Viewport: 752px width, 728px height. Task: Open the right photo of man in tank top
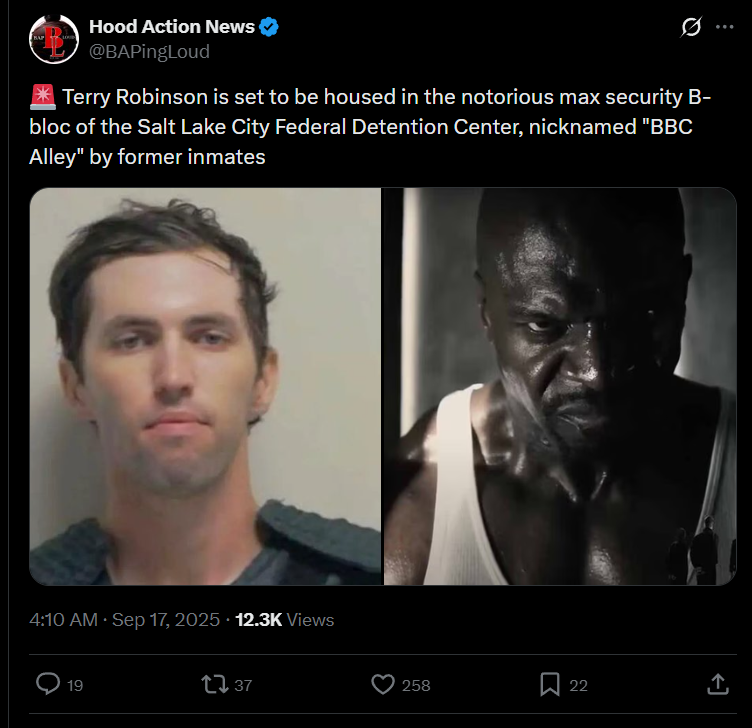(x=559, y=386)
